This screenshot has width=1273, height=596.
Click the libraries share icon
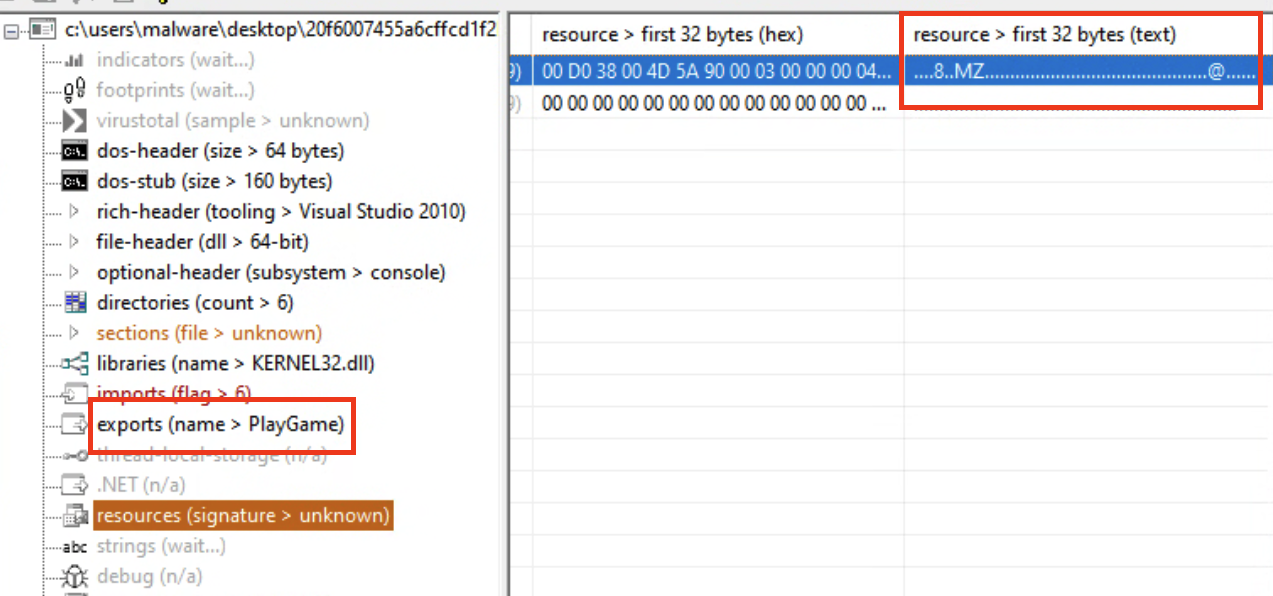(75, 364)
